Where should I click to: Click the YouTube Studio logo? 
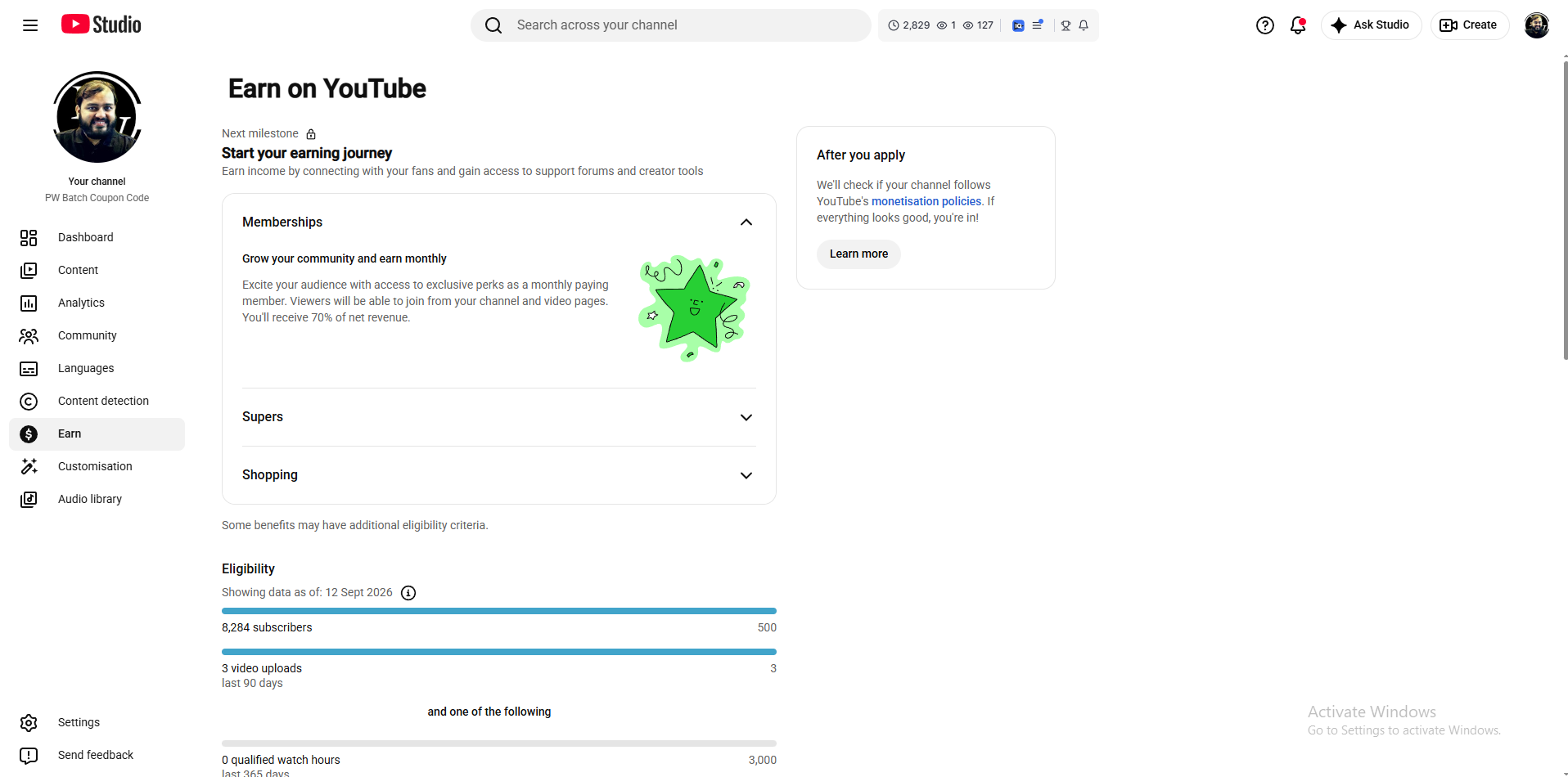pyautogui.click(x=101, y=25)
